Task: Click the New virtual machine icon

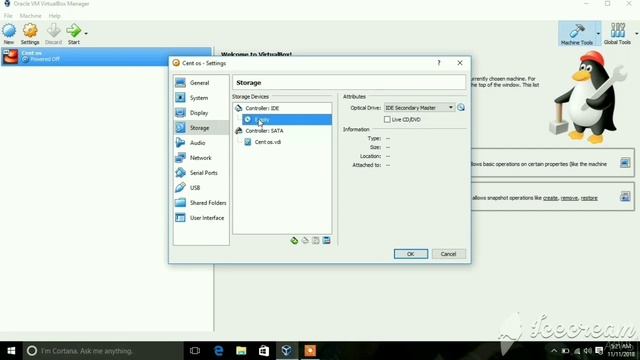Action: pos(9,33)
